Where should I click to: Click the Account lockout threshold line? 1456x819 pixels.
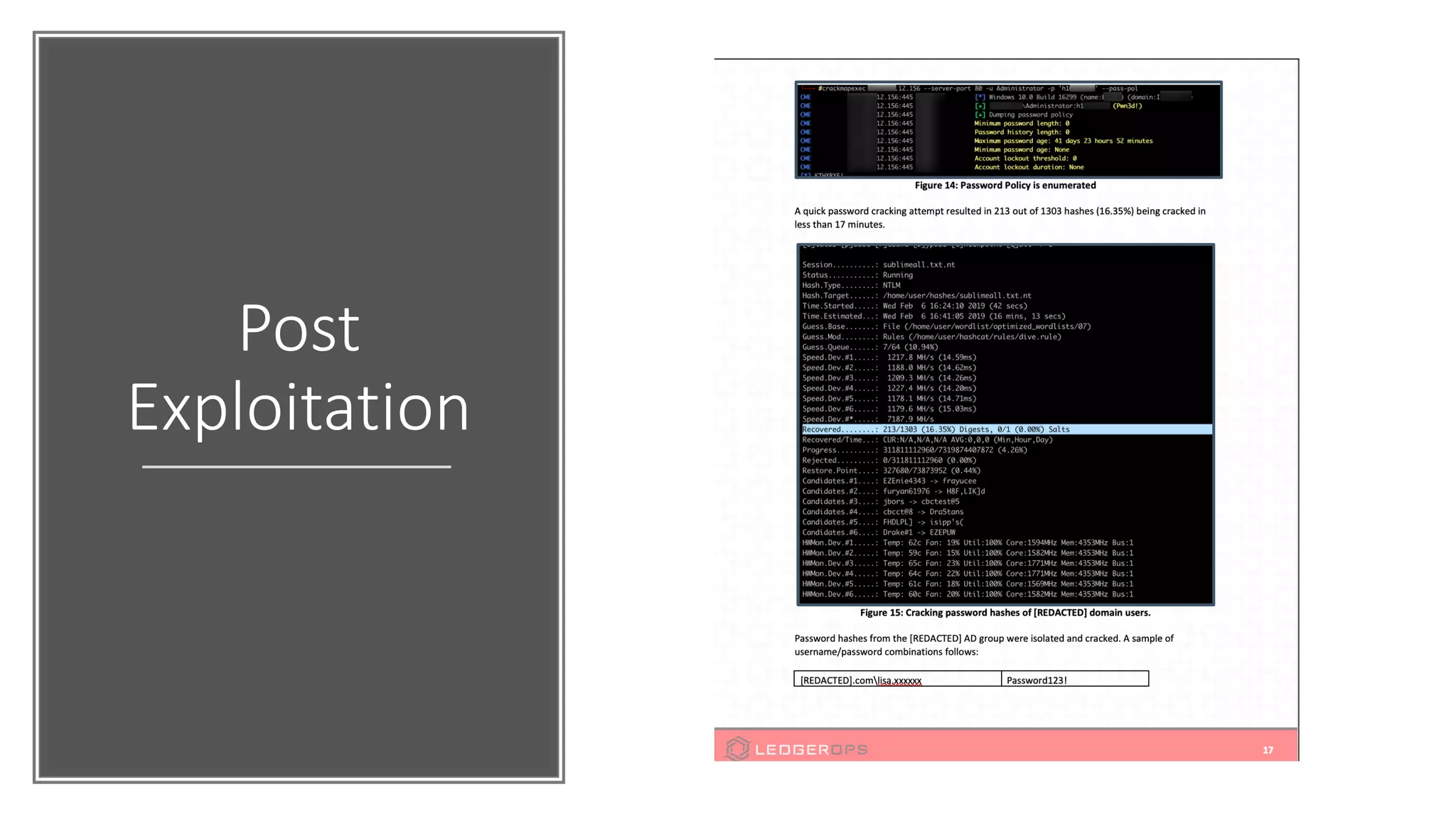pos(1024,159)
